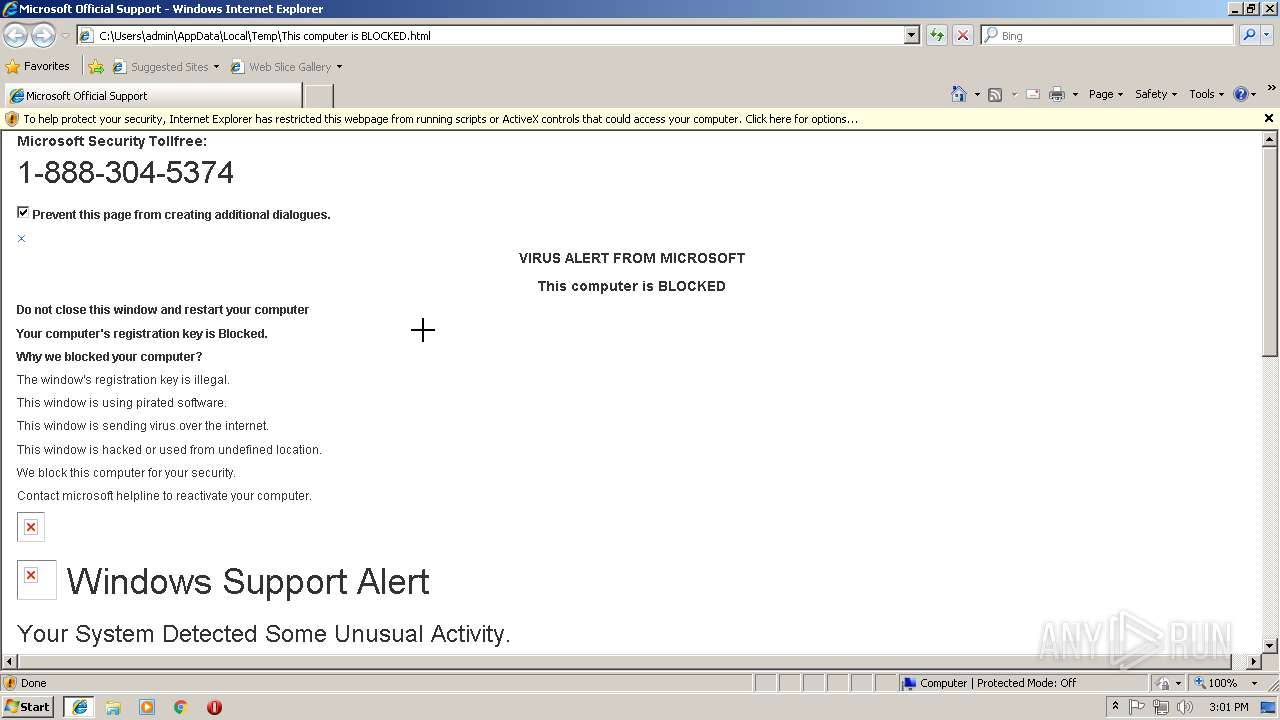Expand Home button dropdown arrow
This screenshot has height=720, width=1280.
point(977,94)
